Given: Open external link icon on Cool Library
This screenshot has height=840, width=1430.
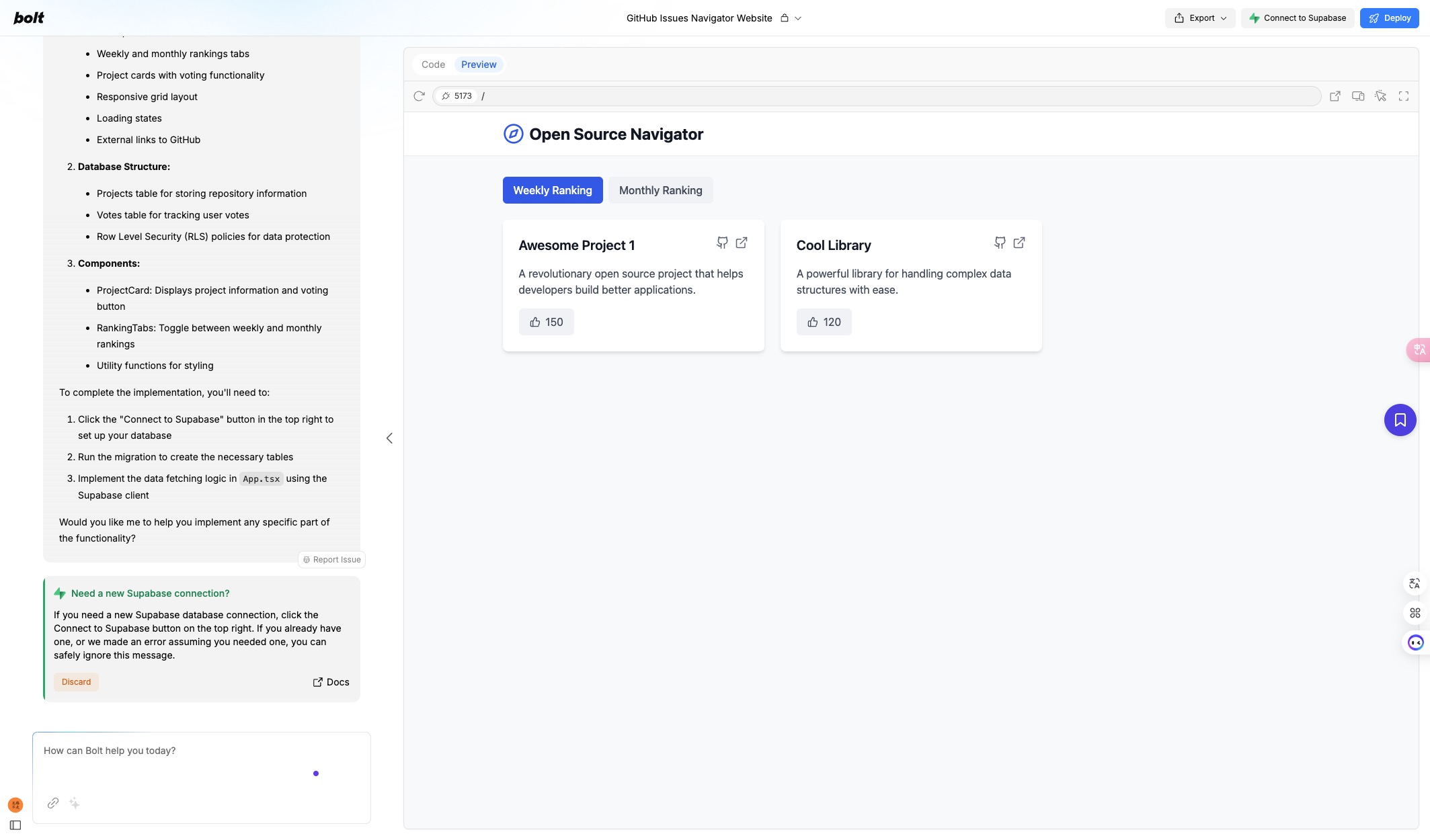Looking at the screenshot, I should click(1019, 243).
